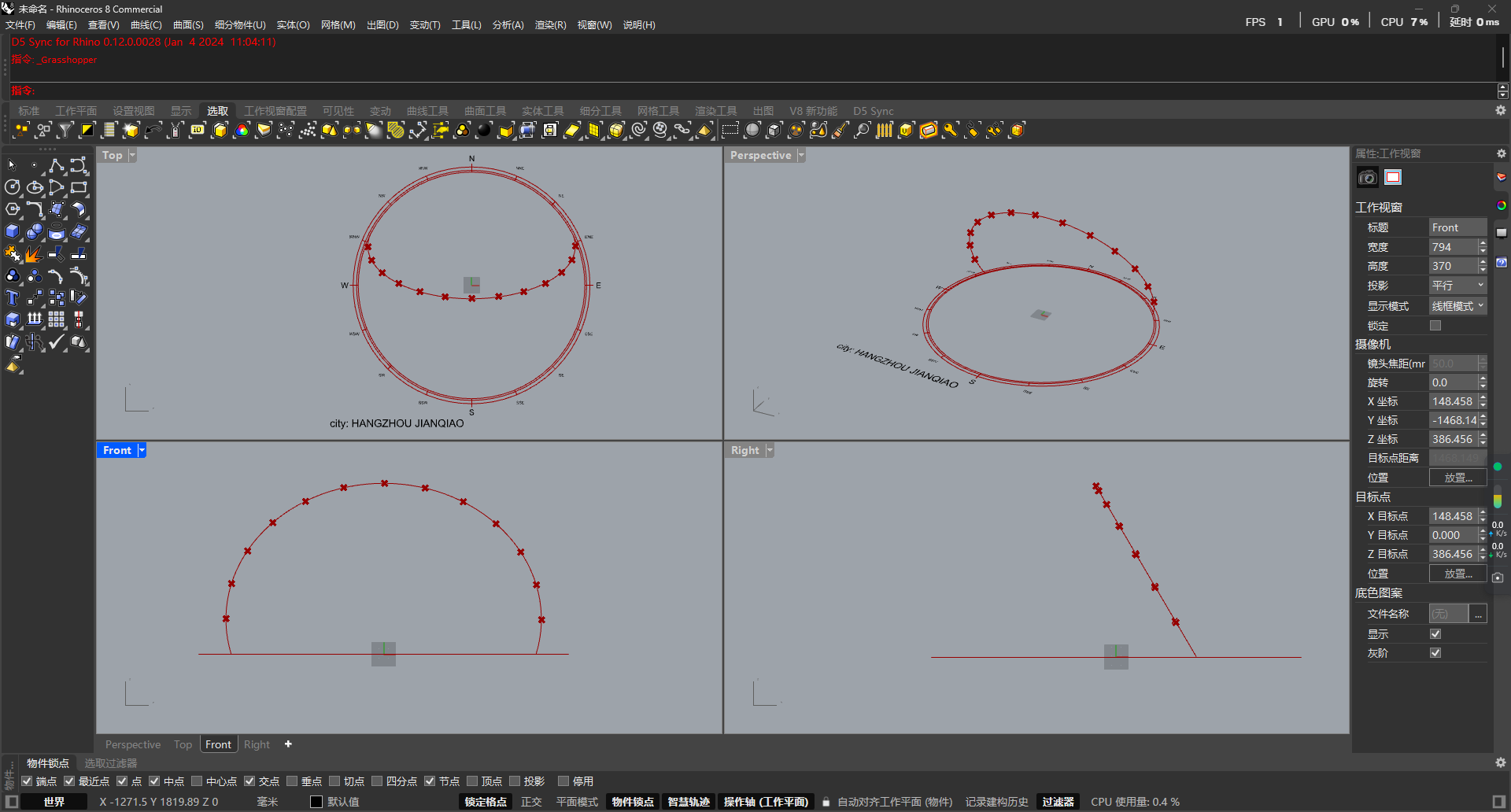This screenshot has height=812, width=1511.
Task: Toggle the 最近点 (Near) osnap checkbox
Action: (x=69, y=781)
